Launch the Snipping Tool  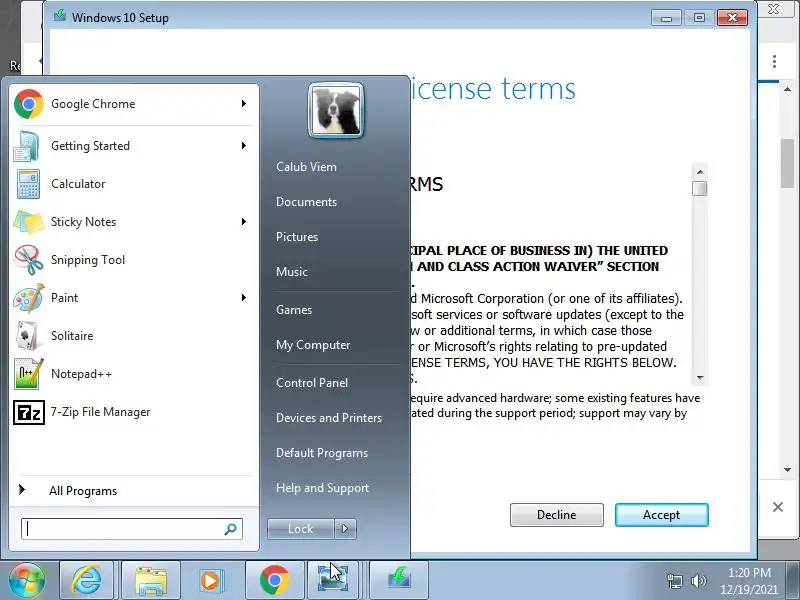pos(133,260)
